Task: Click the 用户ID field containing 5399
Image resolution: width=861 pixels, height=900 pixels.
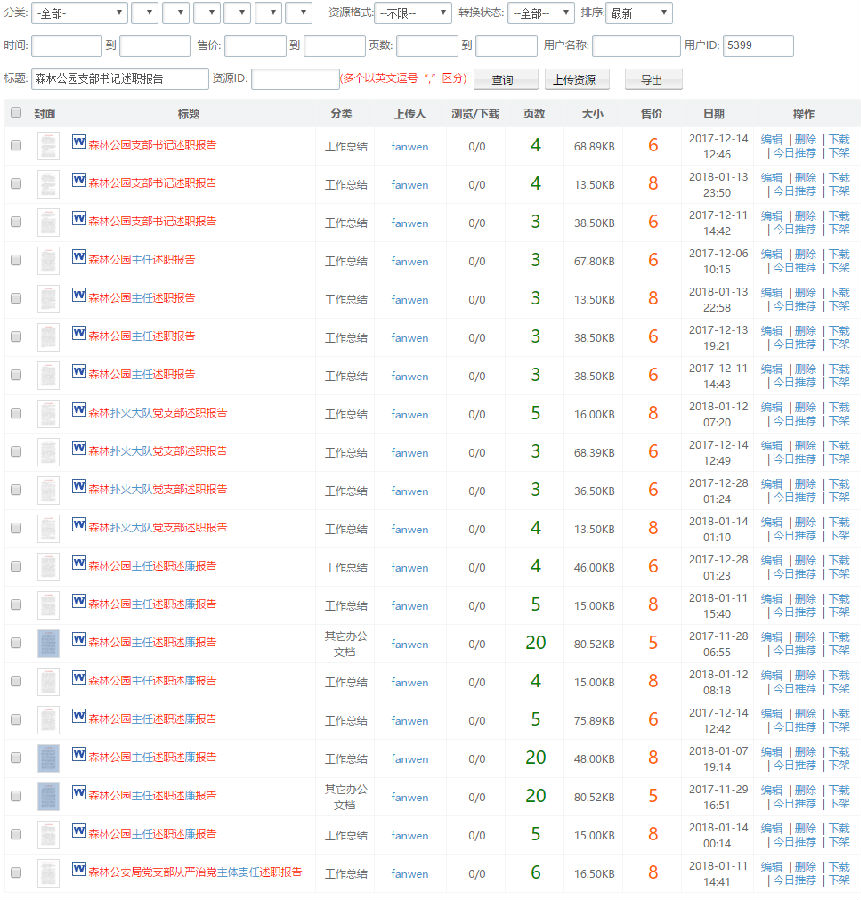Action: pos(757,46)
